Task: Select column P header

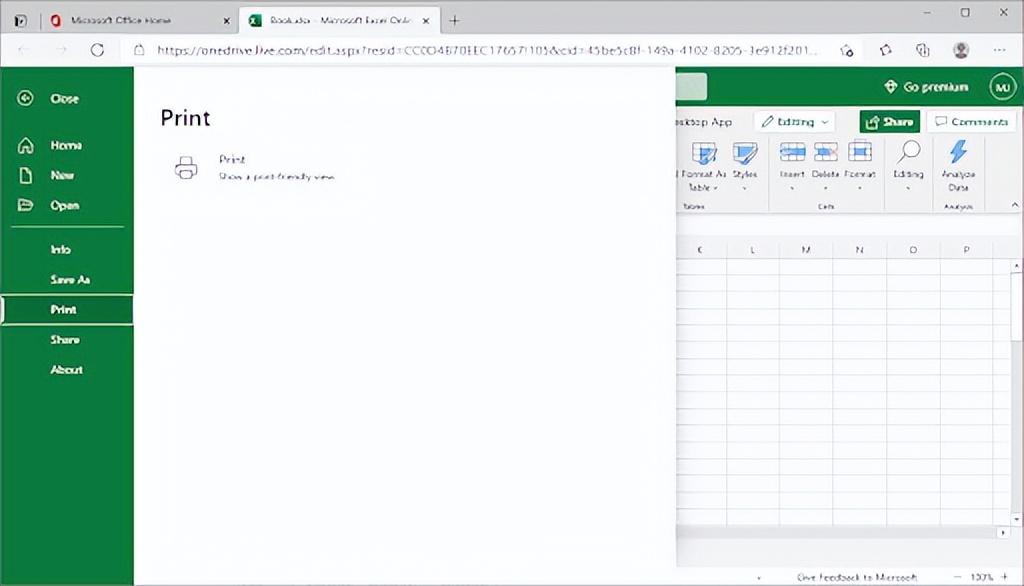Action: [967, 250]
